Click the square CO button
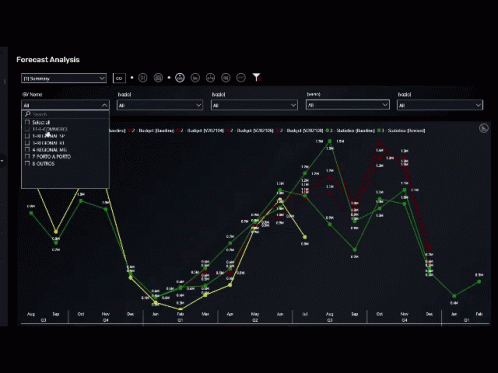This screenshot has width=498, height=373. [119, 78]
